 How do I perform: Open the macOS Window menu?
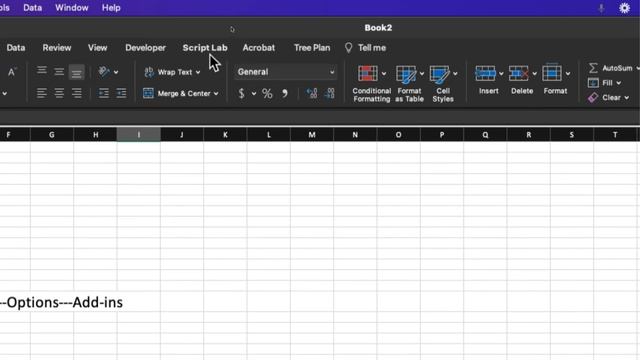(x=72, y=8)
